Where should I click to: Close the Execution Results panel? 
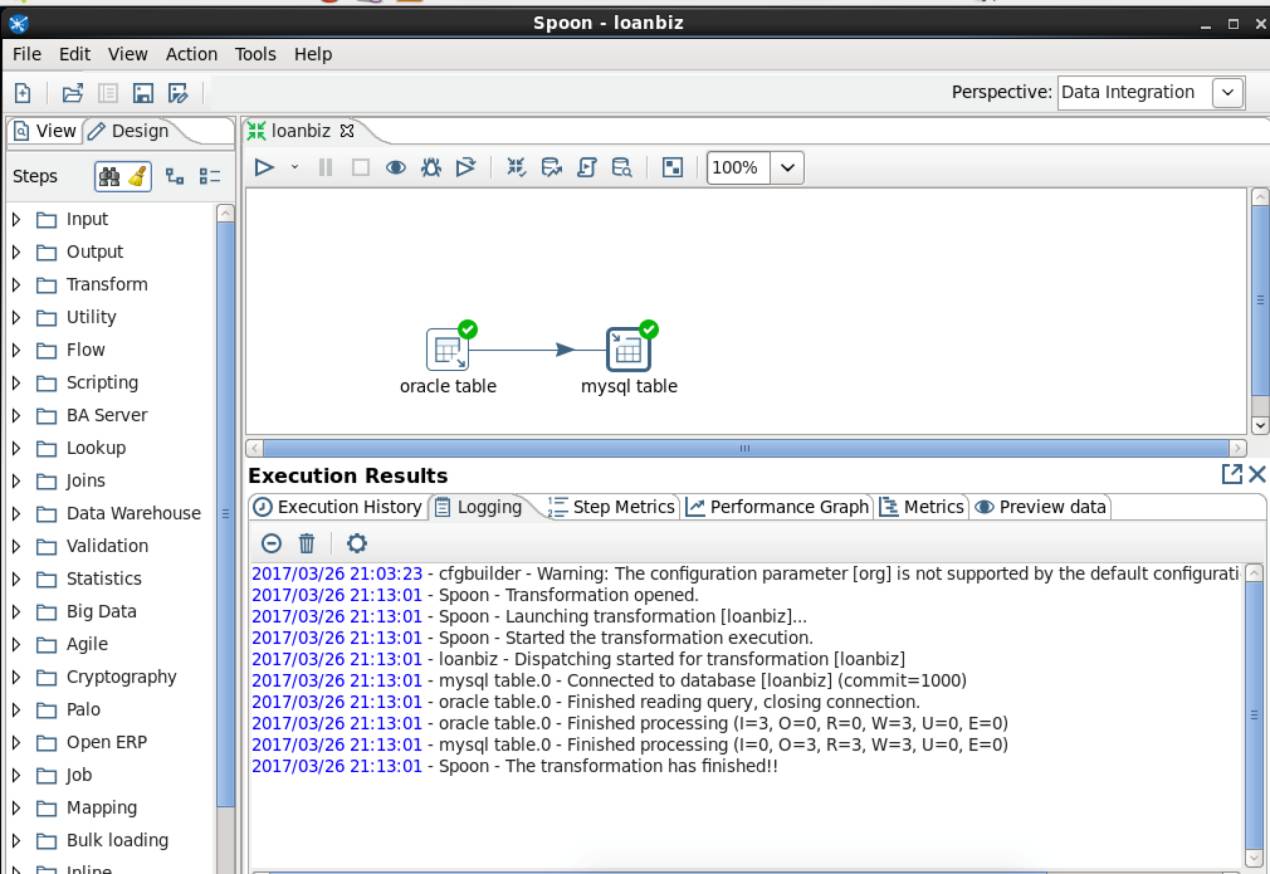[x=1257, y=474]
